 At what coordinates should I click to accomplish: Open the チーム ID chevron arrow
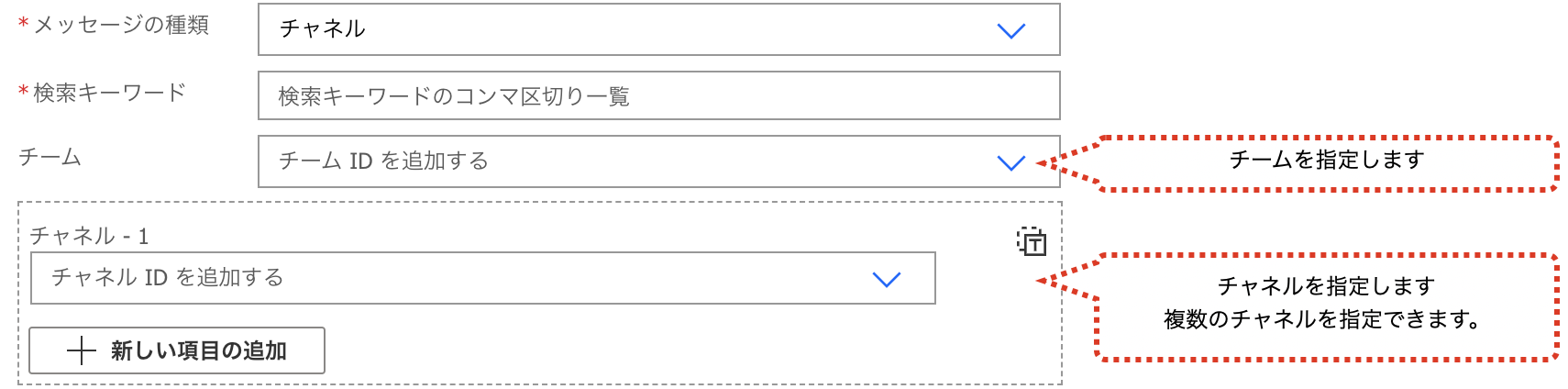(x=1010, y=162)
